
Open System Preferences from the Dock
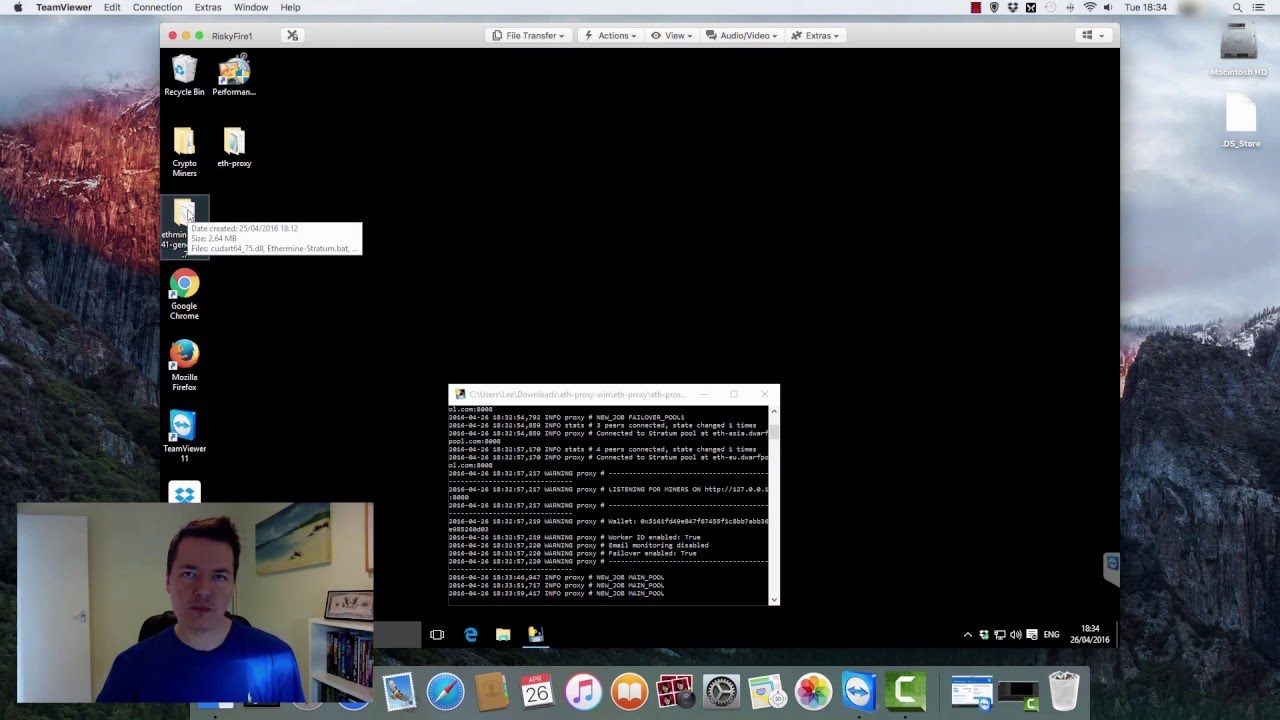click(721, 691)
